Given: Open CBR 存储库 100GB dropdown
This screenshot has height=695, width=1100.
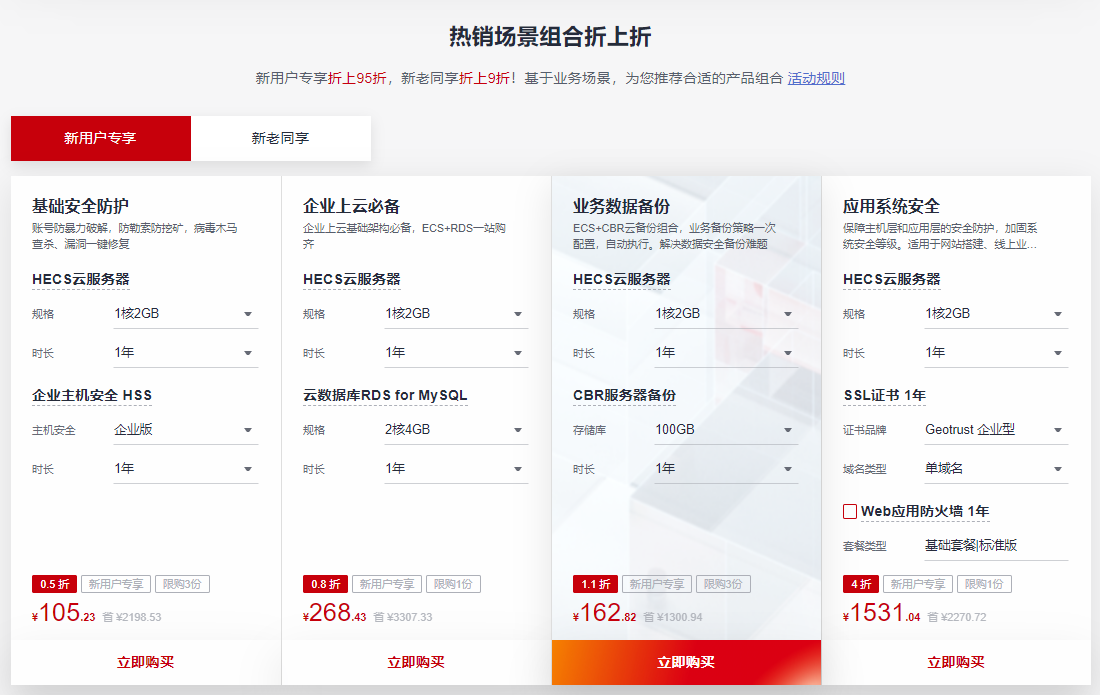Looking at the screenshot, I should point(725,430).
